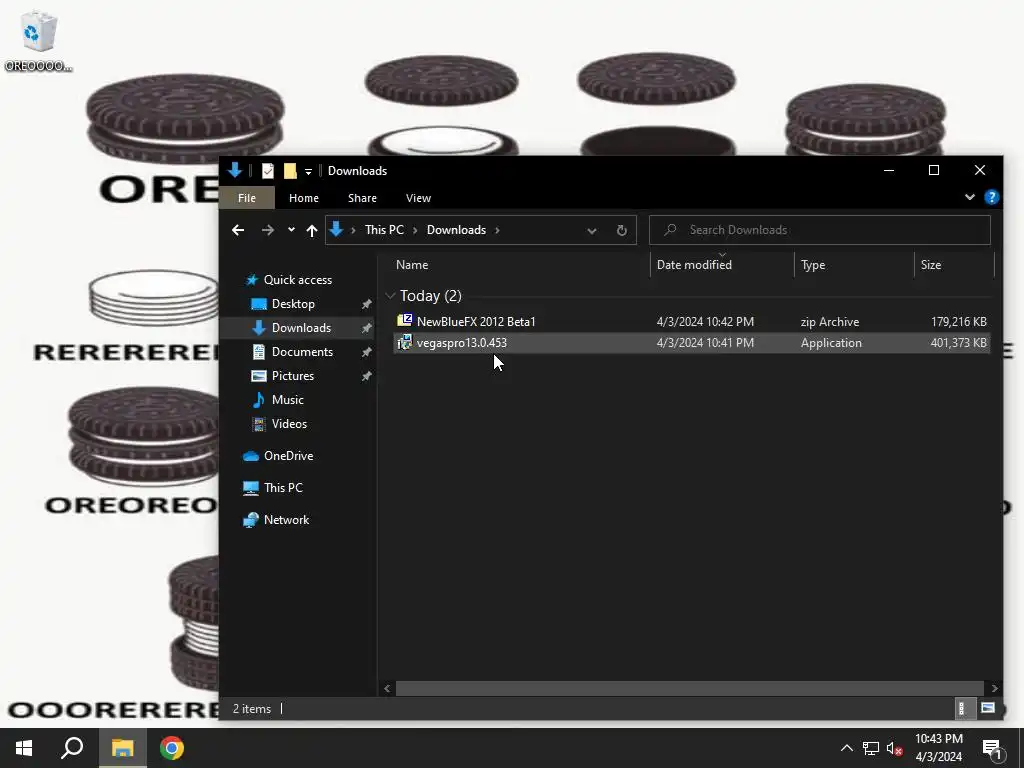
Task: Click the Forward navigation arrow
Action: pos(268,230)
